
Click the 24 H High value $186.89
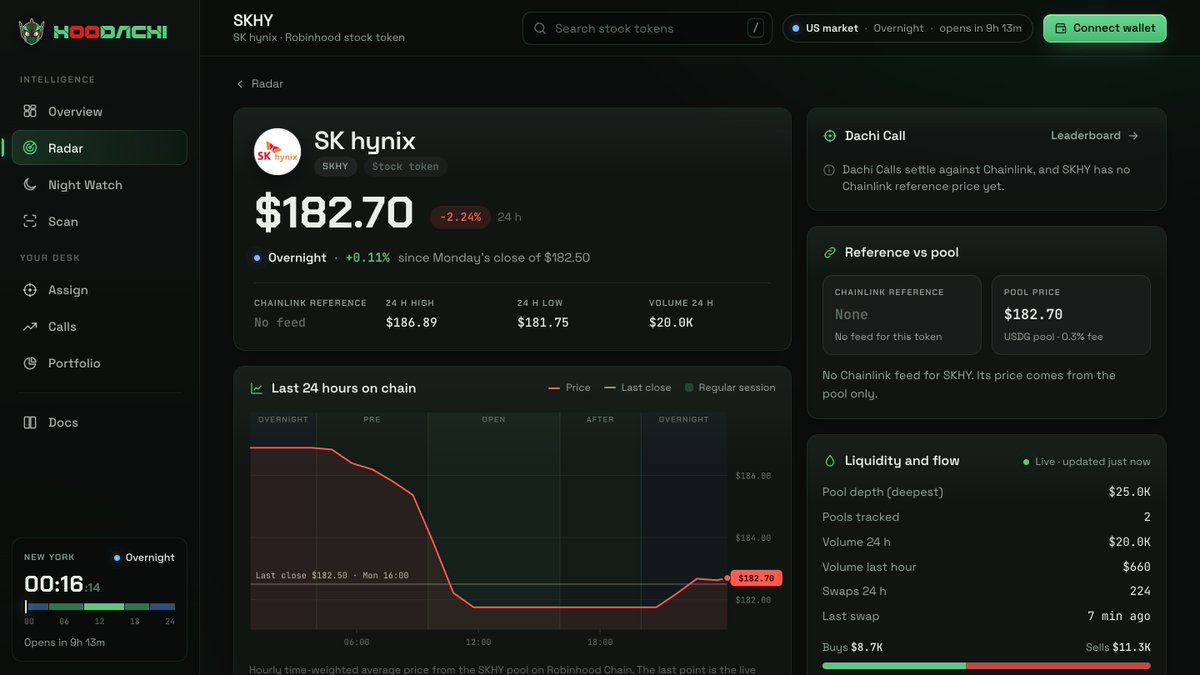tap(411, 323)
